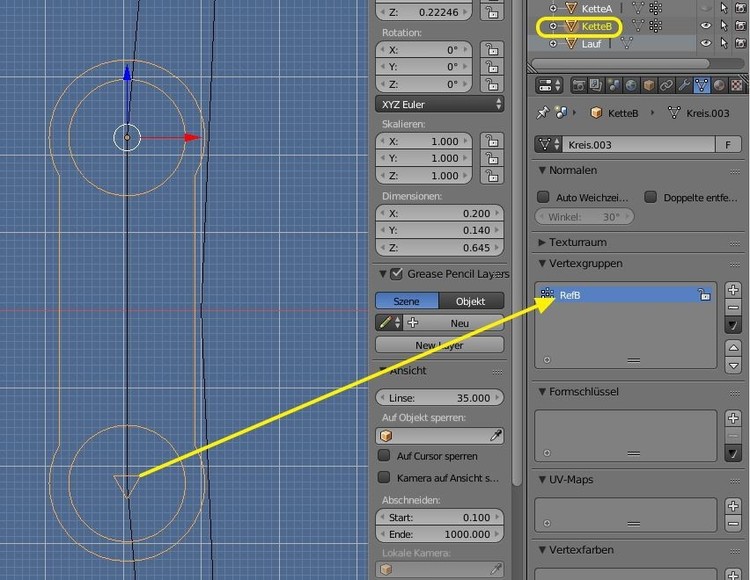The image size is (750, 580).
Task: Click the pin icon in properties breadcrumb
Action: click(x=542, y=113)
